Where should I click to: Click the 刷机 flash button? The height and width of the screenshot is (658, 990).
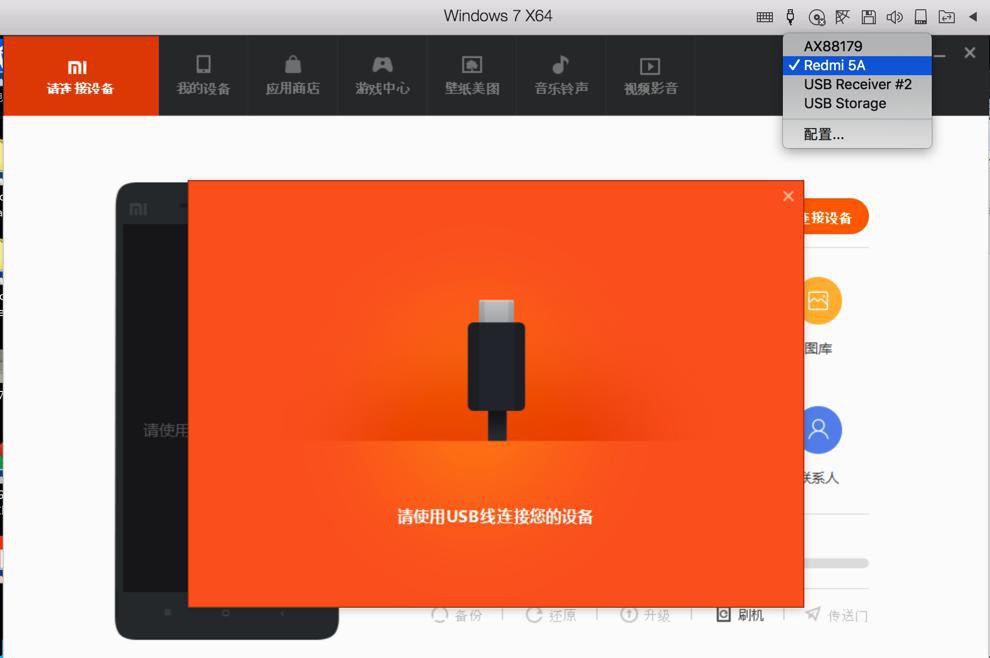click(x=739, y=615)
